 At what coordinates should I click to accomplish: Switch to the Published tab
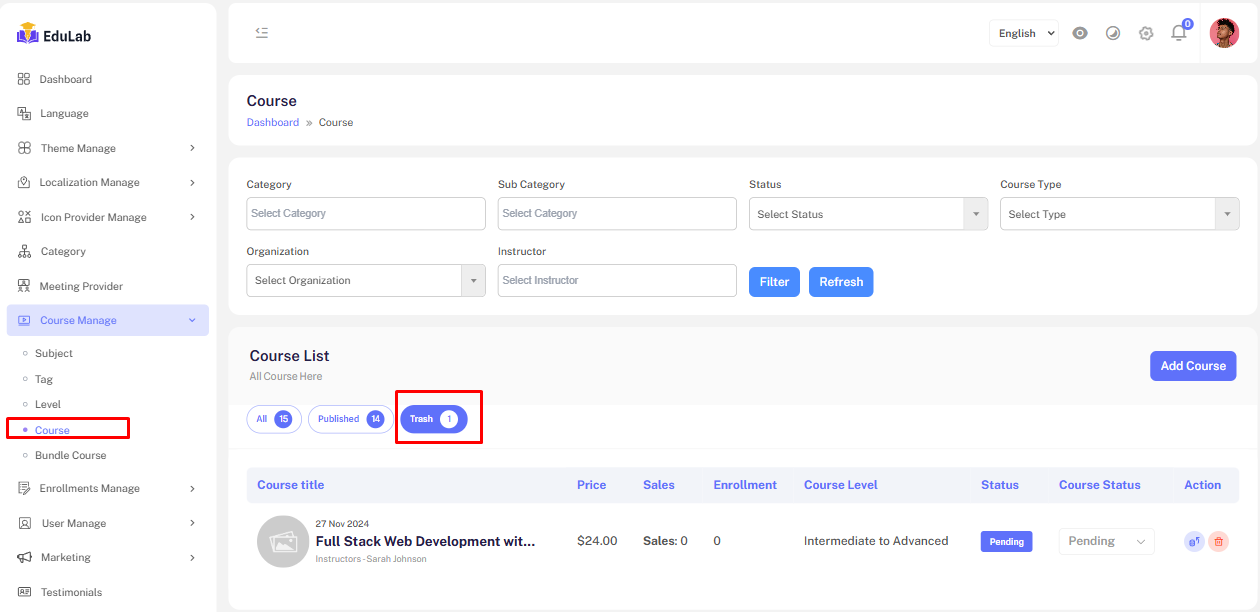click(x=350, y=419)
